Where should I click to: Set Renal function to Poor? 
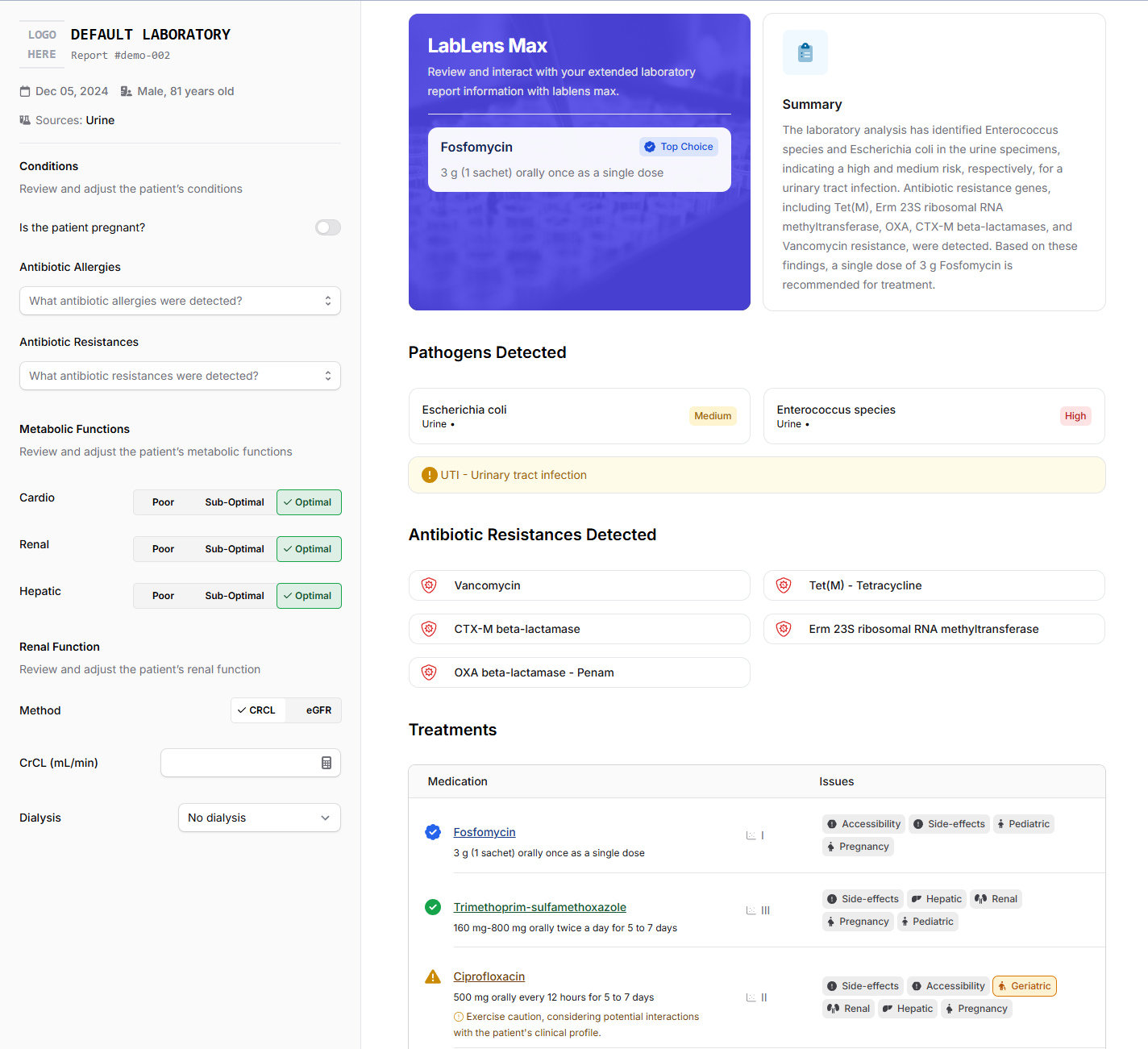[163, 549]
